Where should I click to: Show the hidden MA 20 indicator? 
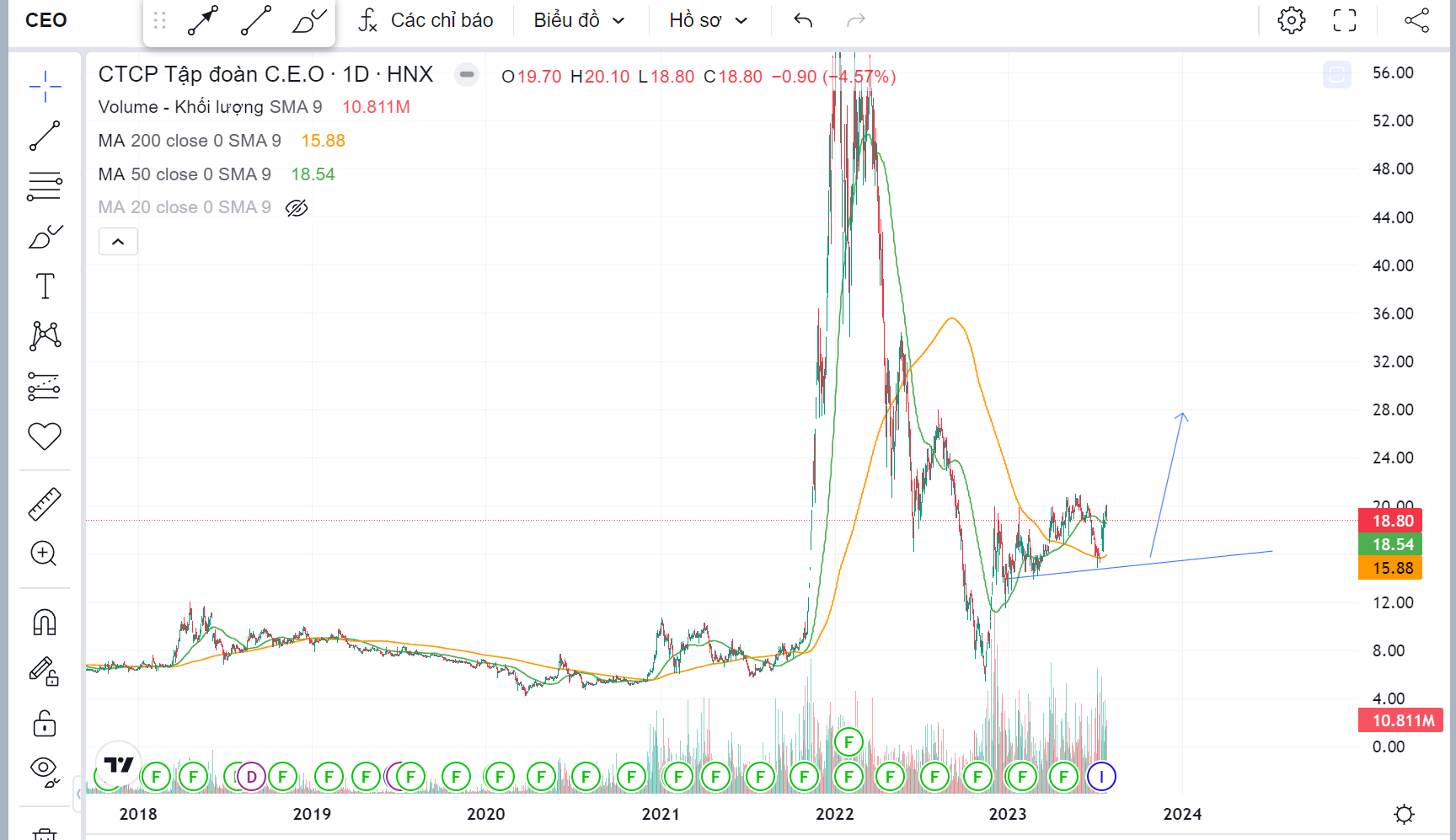coord(297,208)
